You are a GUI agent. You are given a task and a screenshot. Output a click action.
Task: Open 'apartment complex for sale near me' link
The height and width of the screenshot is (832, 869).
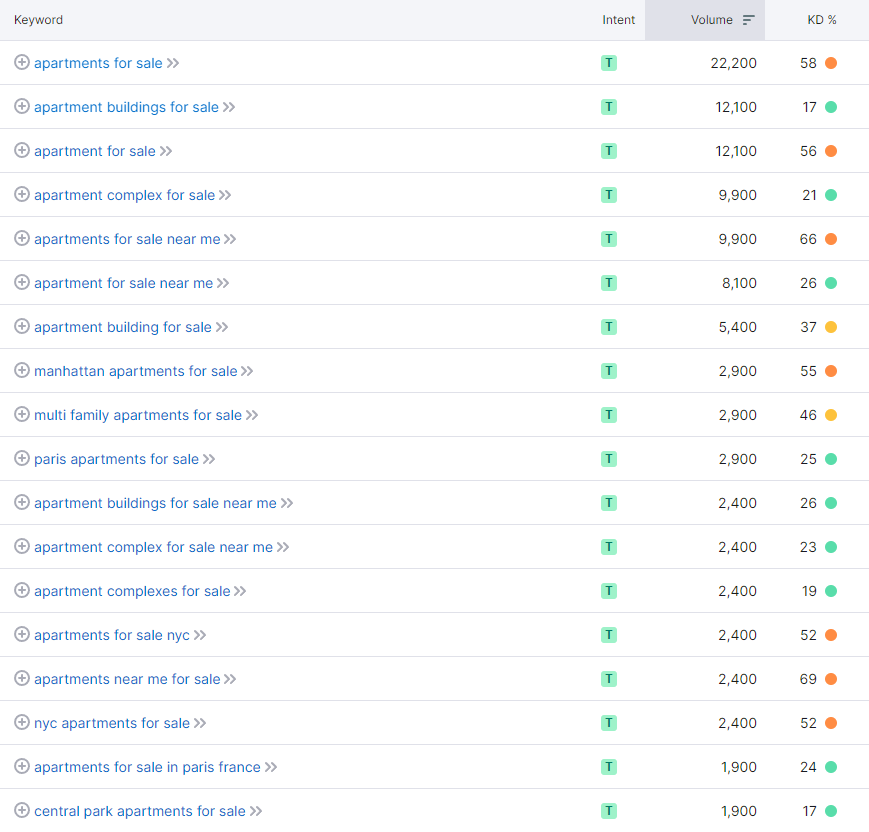tap(154, 547)
